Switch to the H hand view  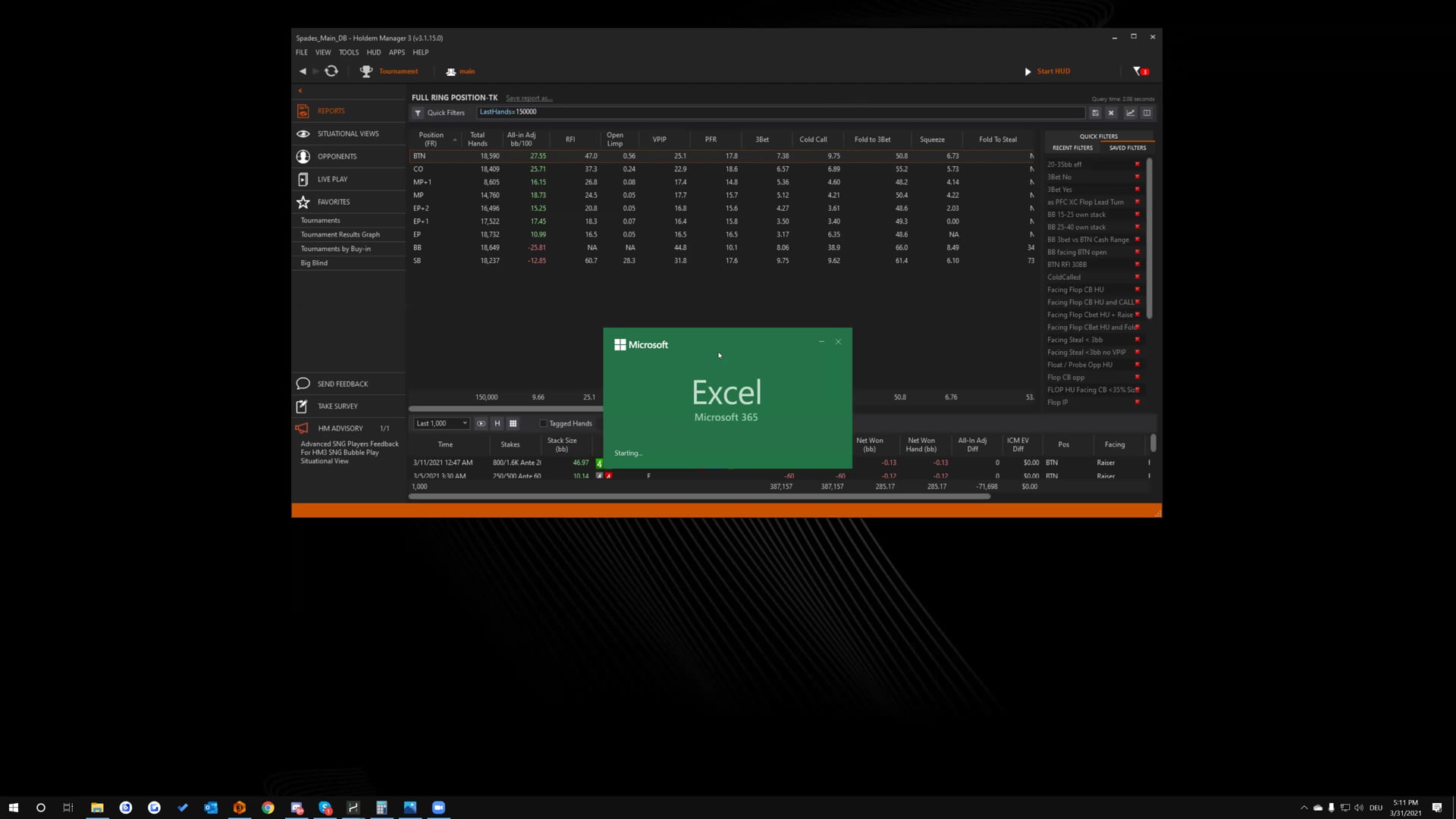tap(497, 423)
